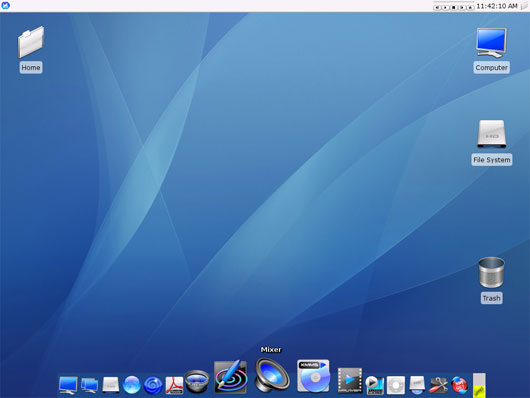Click the eject button in top panel
Viewport: 530px width, 398px height.
tap(470, 7)
